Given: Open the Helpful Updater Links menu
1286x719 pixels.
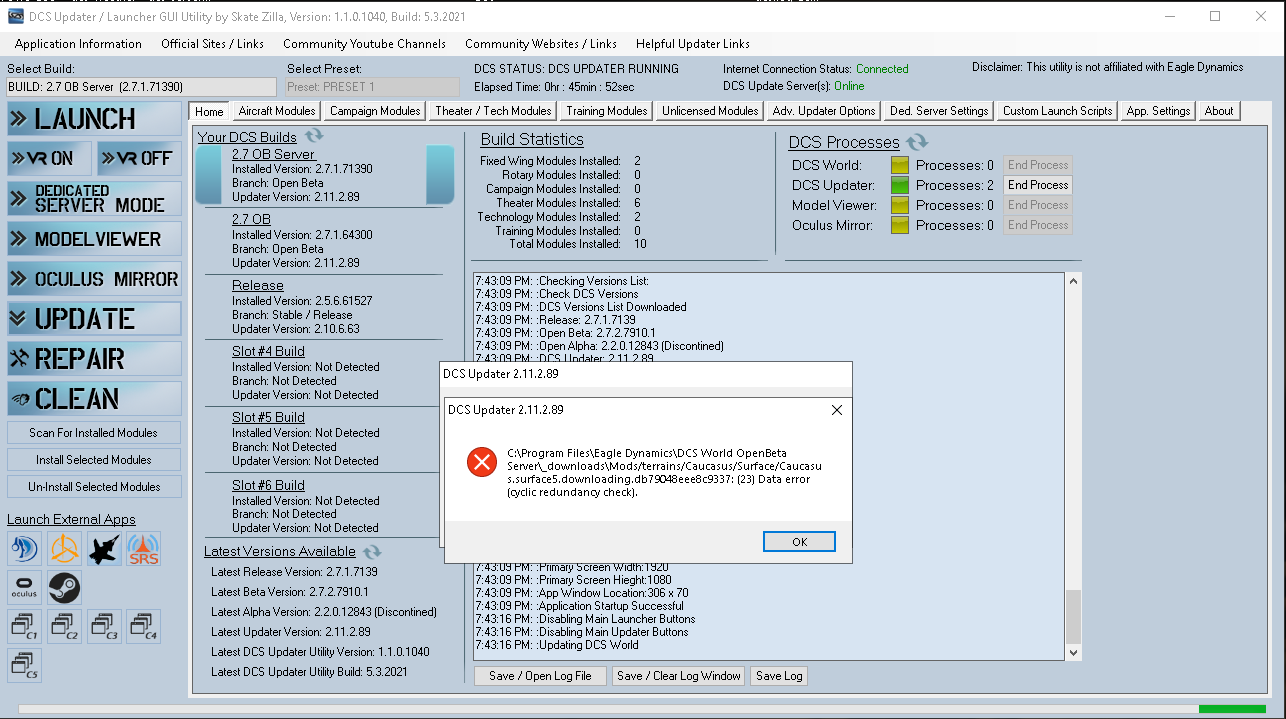Looking at the screenshot, I should pyautogui.click(x=693, y=44).
